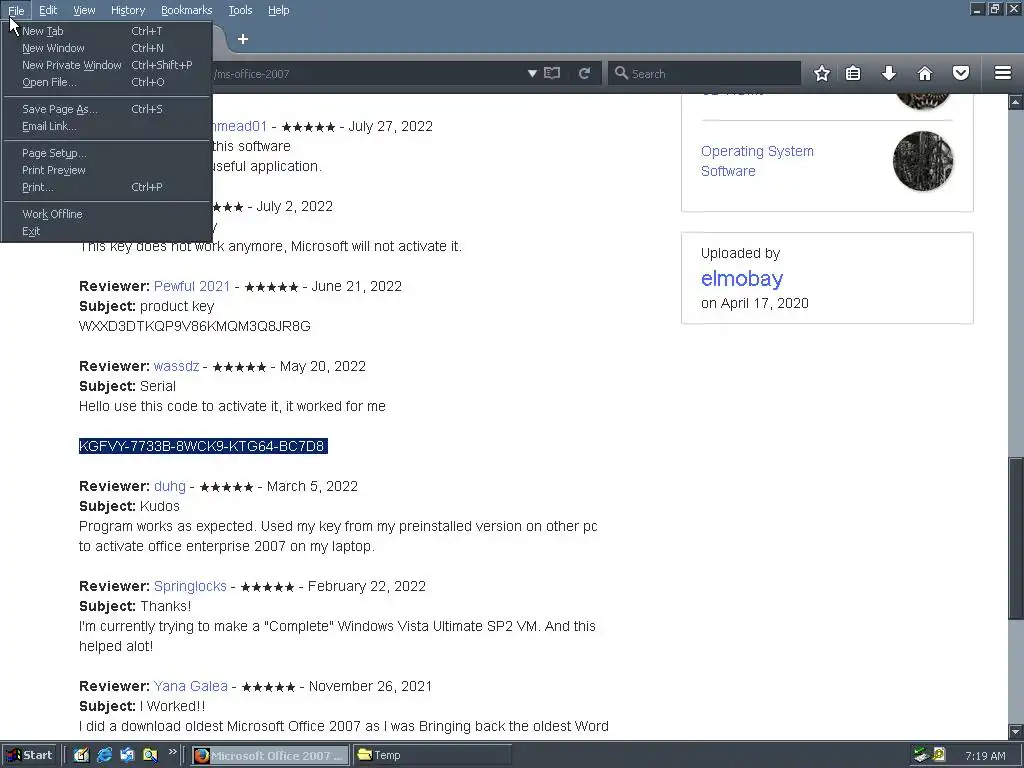Click product key text WXXD3DTKQP9V86KMQM3Q8JR8G
1024x768 pixels.
coord(195,327)
